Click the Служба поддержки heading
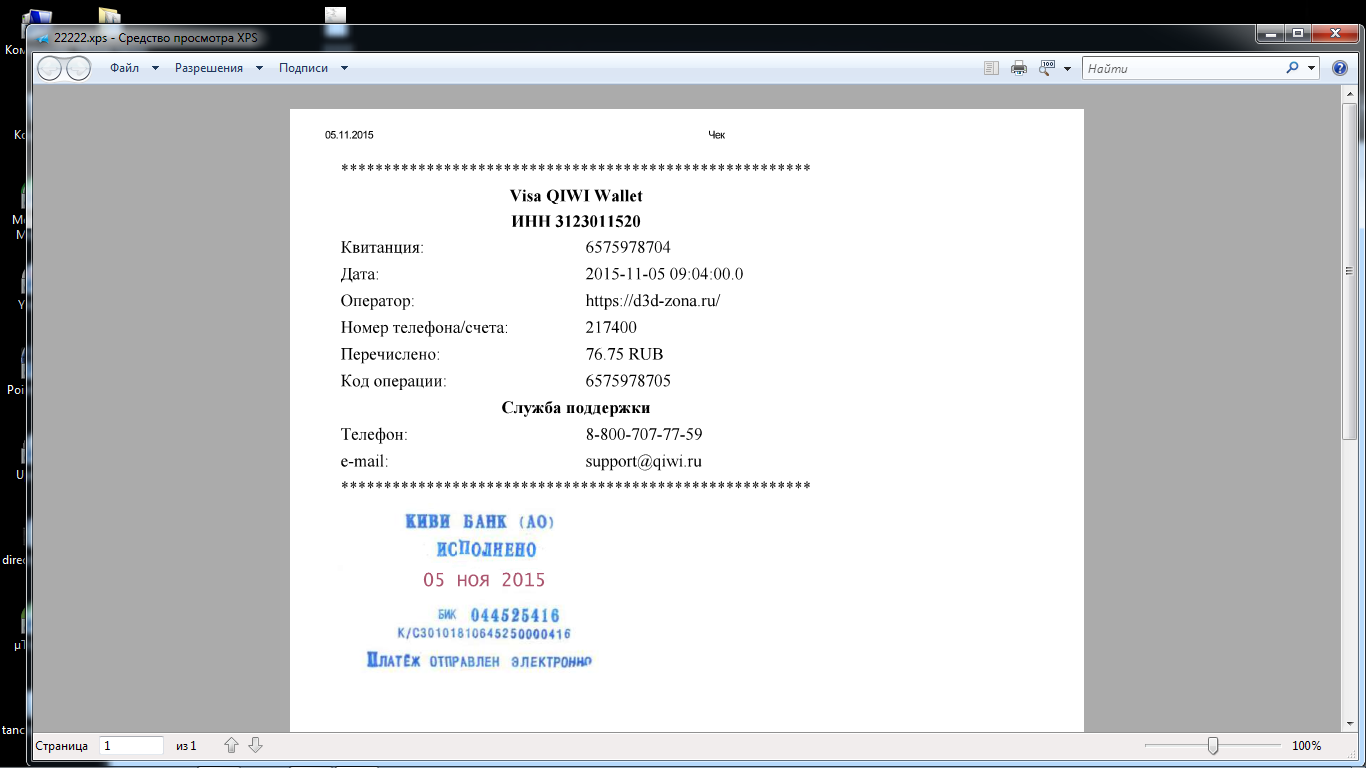1366x768 pixels. pyautogui.click(x=576, y=408)
